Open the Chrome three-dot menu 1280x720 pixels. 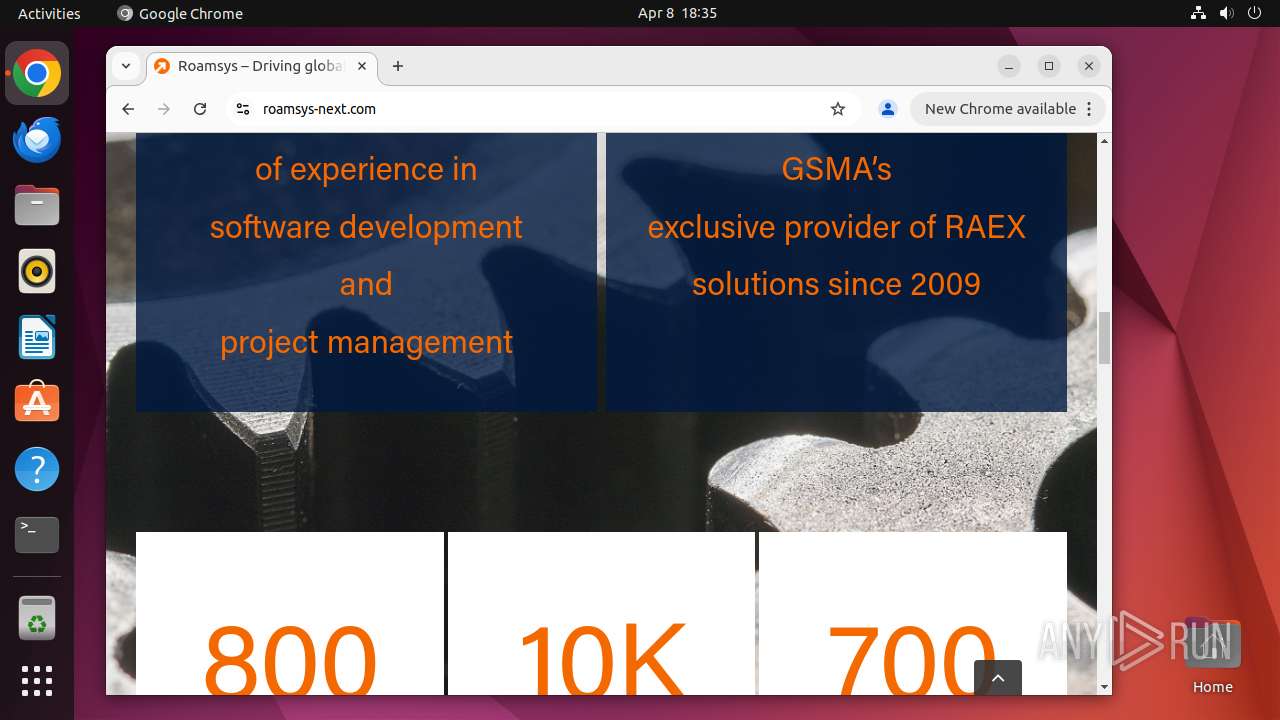click(x=1090, y=109)
